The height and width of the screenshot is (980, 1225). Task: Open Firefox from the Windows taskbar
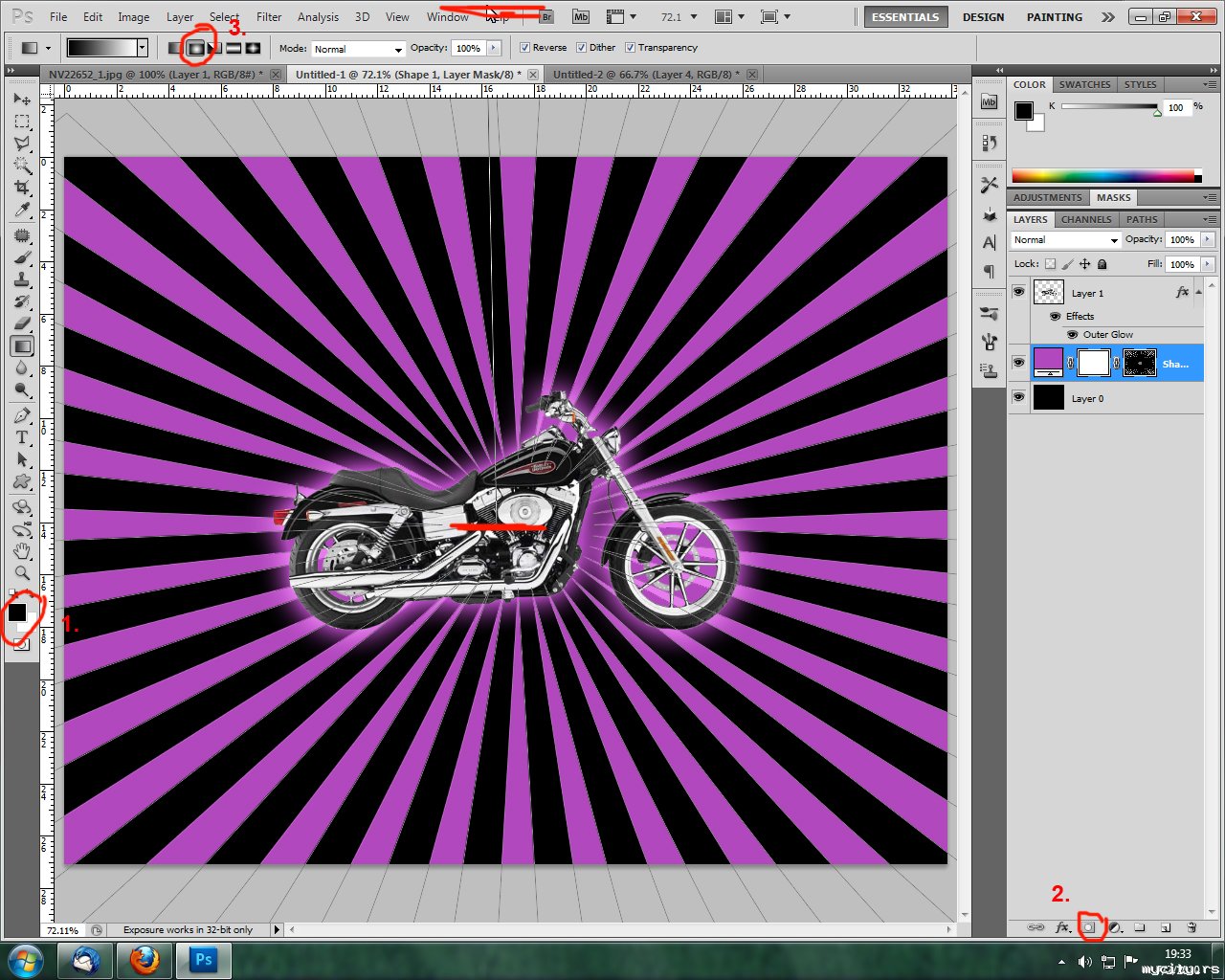(145, 959)
